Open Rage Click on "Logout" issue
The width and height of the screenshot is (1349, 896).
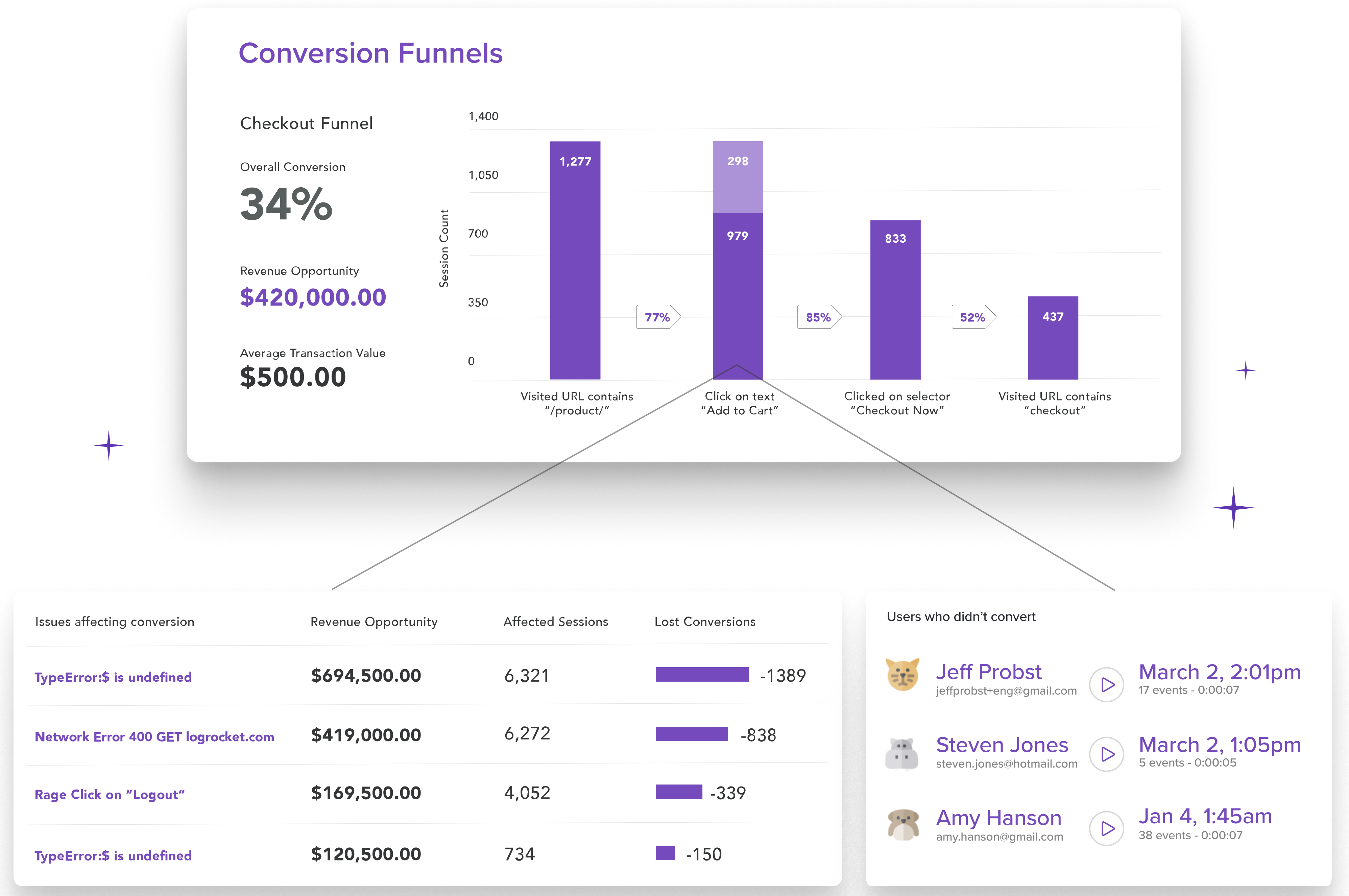[110, 795]
